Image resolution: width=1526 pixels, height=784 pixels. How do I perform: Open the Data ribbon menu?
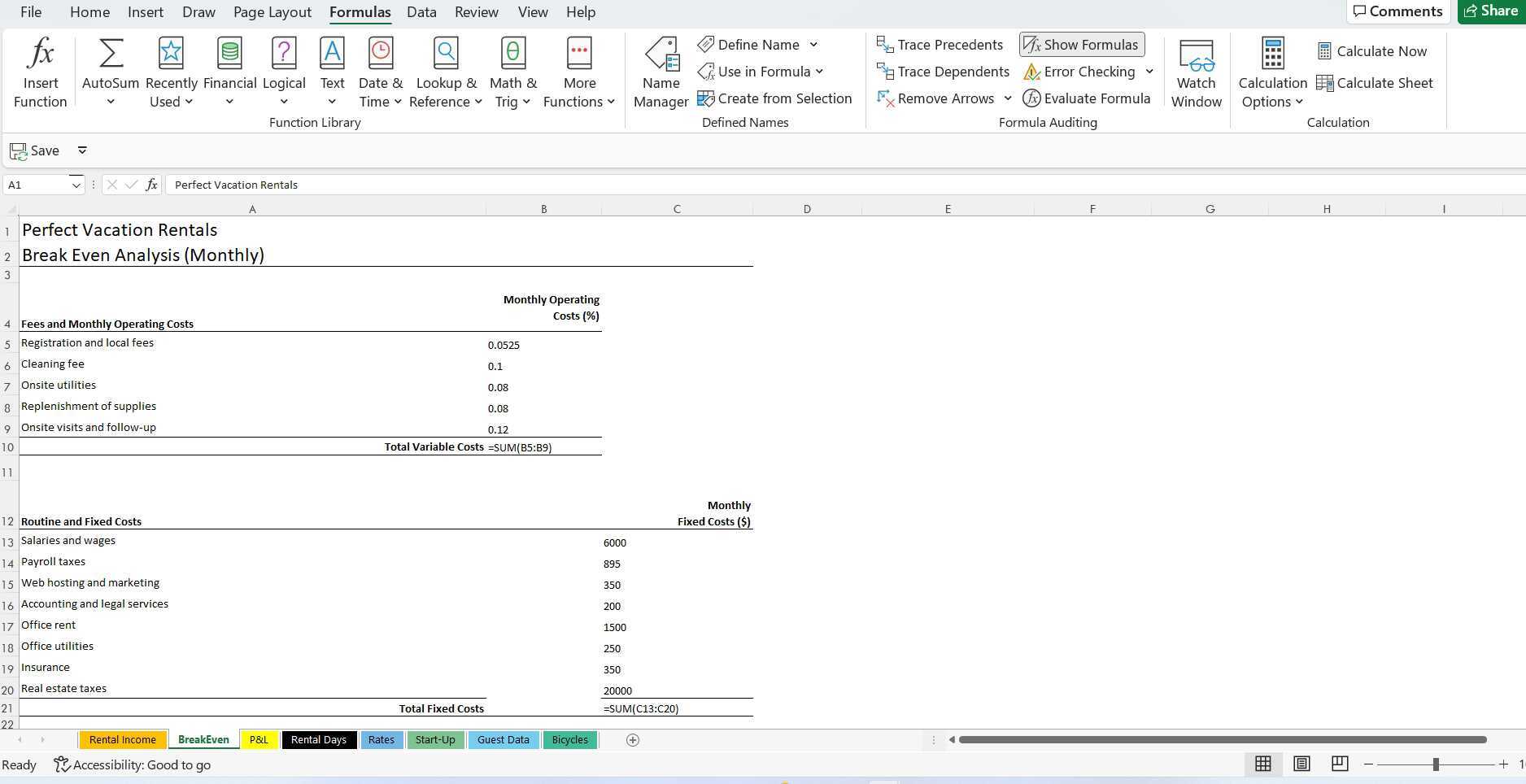(421, 11)
